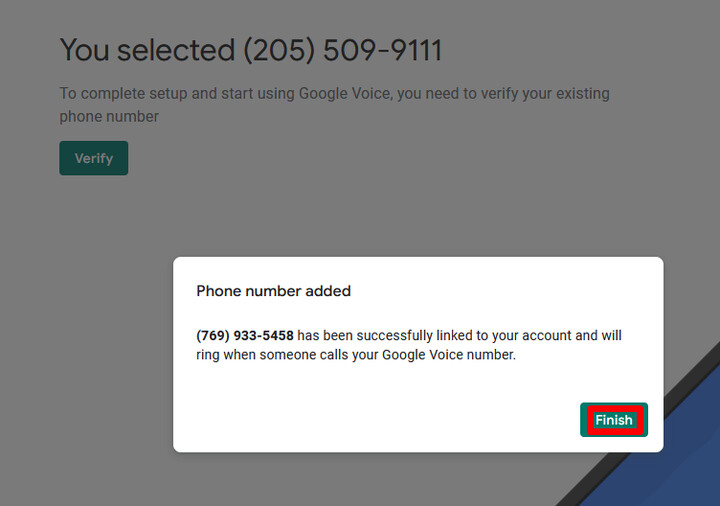This screenshot has width=720, height=506.
Task: Click the 'has been' words after linked number
Action: point(325,336)
